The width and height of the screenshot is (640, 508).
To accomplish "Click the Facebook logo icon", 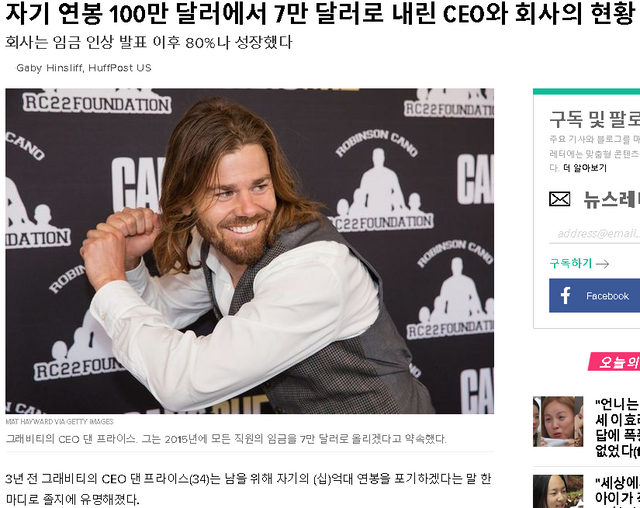I will coord(565,296).
